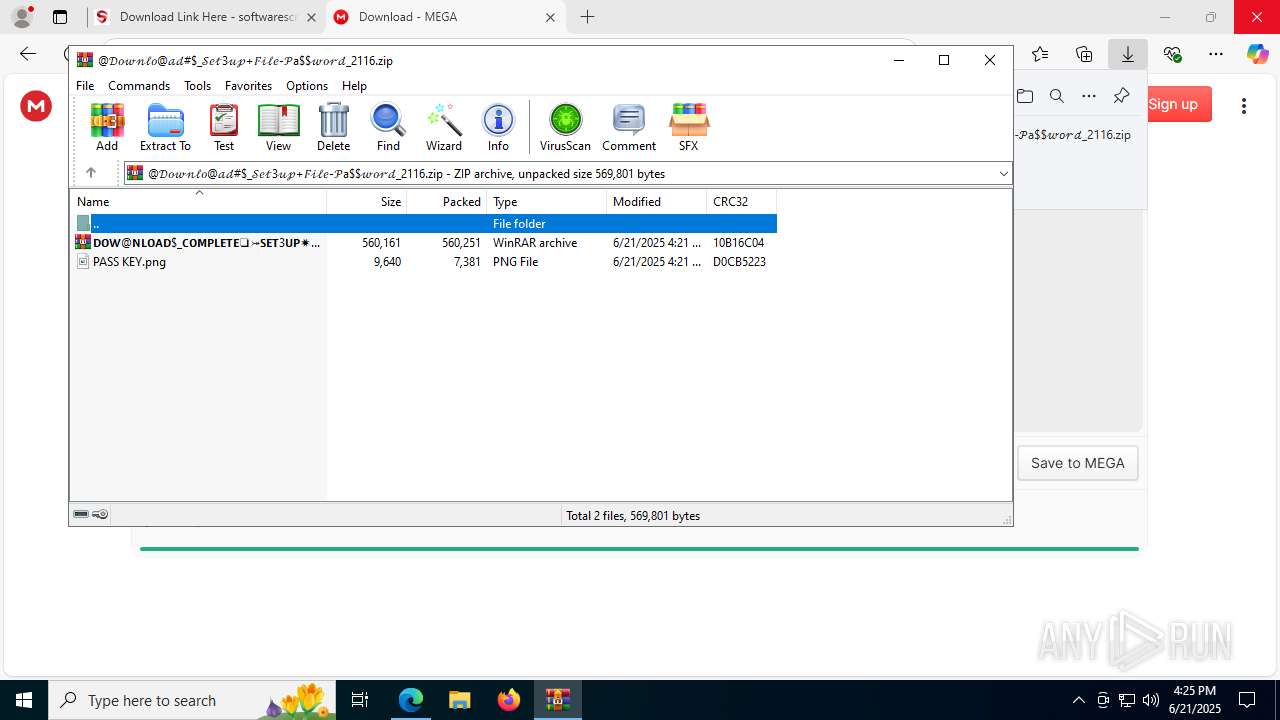Viewport: 1280px width, 720px height.
Task: Click the Extract To toolbar icon
Action: (x=165, y=127)
